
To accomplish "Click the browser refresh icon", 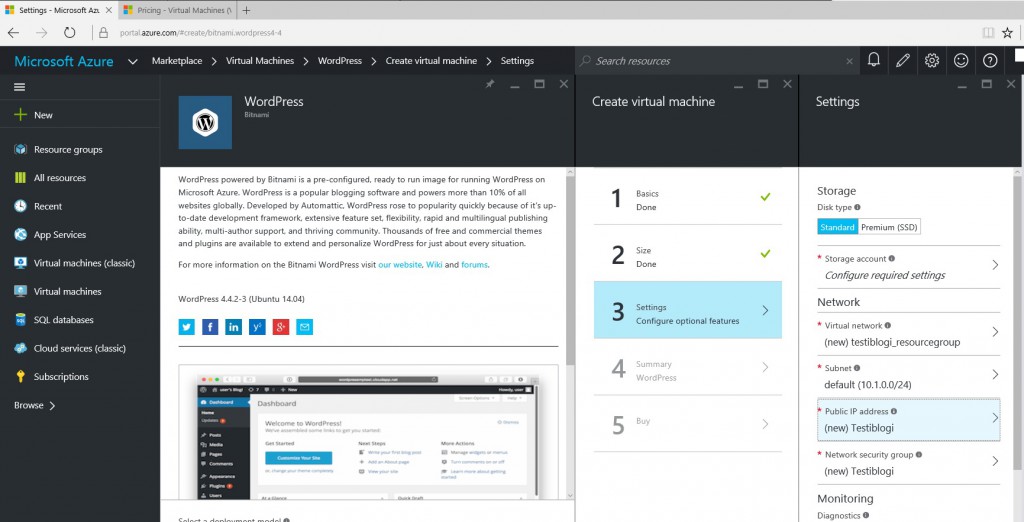I will point(69,33).
